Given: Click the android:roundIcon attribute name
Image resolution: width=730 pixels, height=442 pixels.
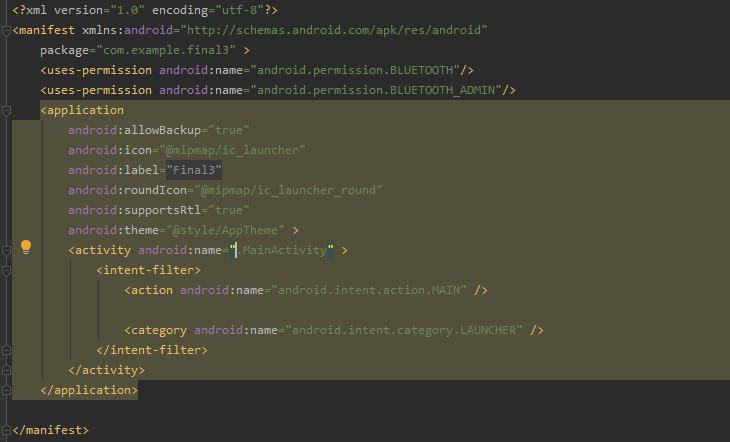Looking at the screenshot, I should click(128, 190).
